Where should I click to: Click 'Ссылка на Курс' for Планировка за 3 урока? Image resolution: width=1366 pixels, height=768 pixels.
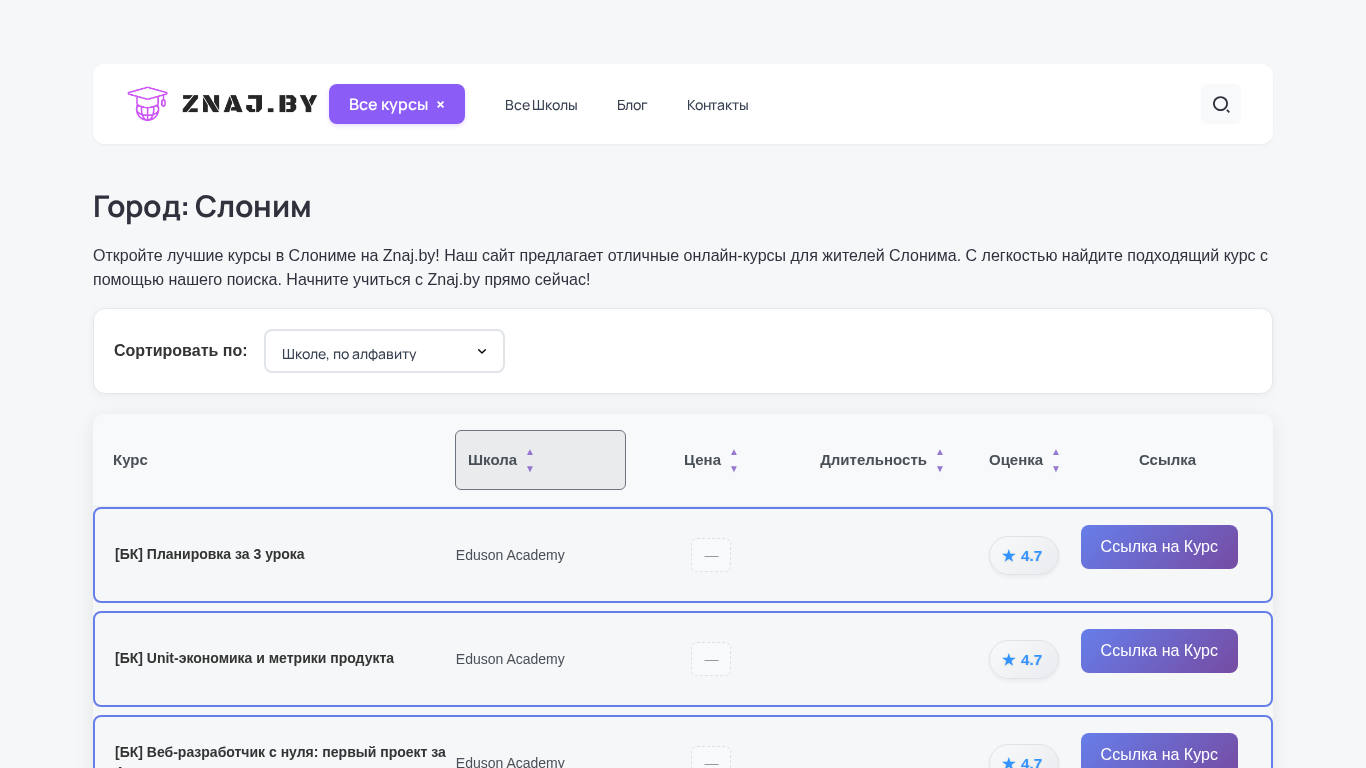tap(1159, 547)
